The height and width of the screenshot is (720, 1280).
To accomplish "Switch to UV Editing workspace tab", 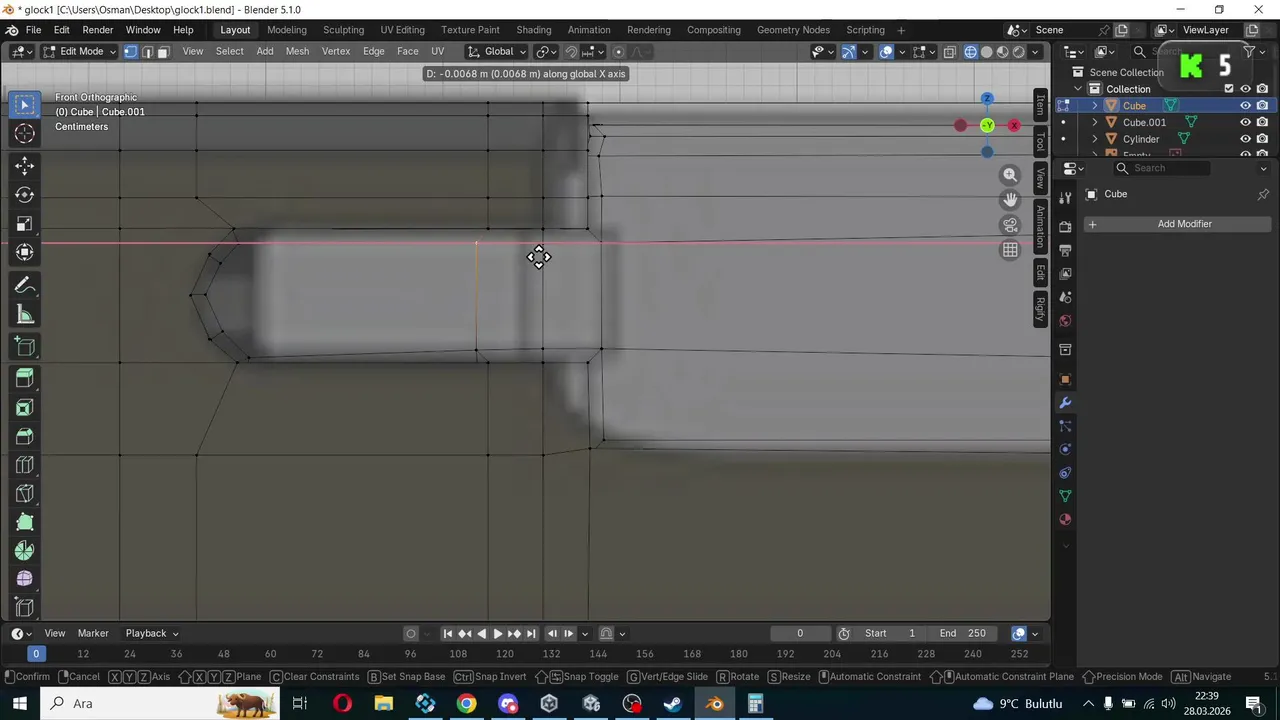I will (x=402, y=30).
